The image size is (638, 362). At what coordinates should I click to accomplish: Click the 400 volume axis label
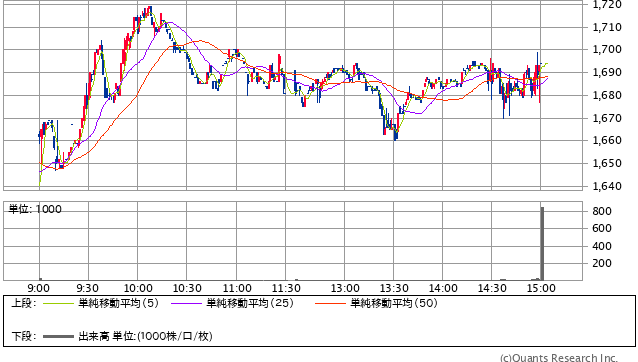(x=602, y=246)
